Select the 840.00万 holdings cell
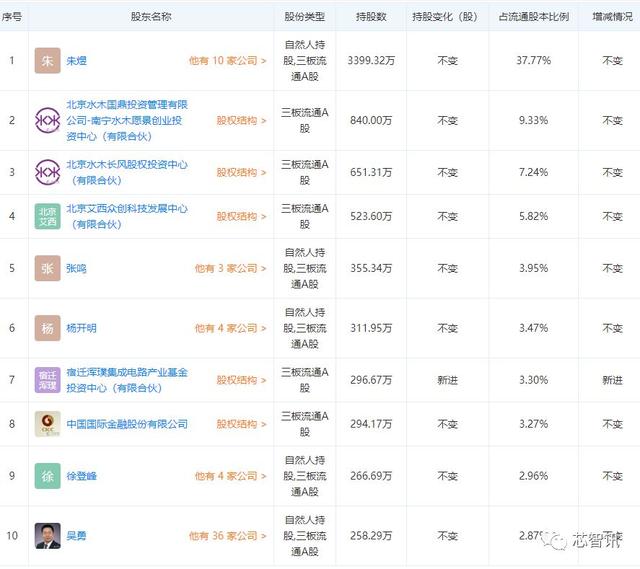The height and width of the screenshot is (569, 640). 371,120
